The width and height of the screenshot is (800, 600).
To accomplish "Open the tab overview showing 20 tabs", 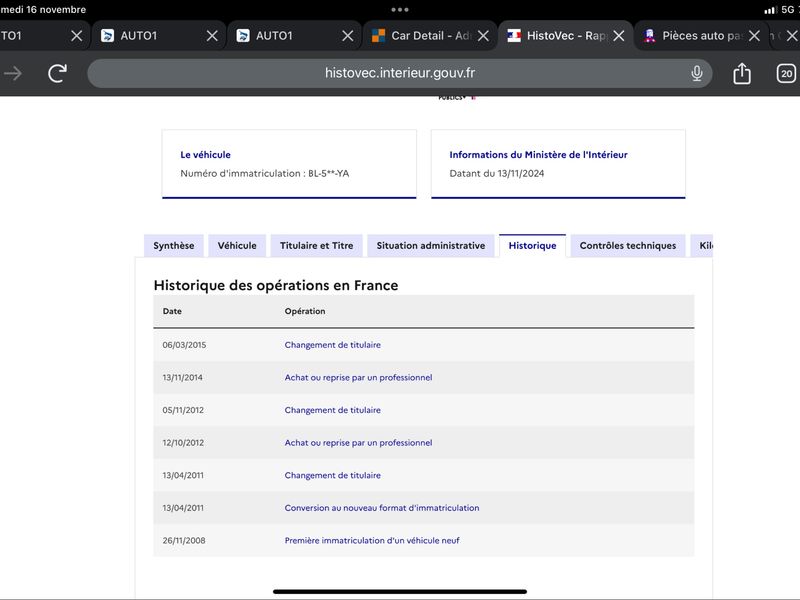I will click(x=786, y=73).
